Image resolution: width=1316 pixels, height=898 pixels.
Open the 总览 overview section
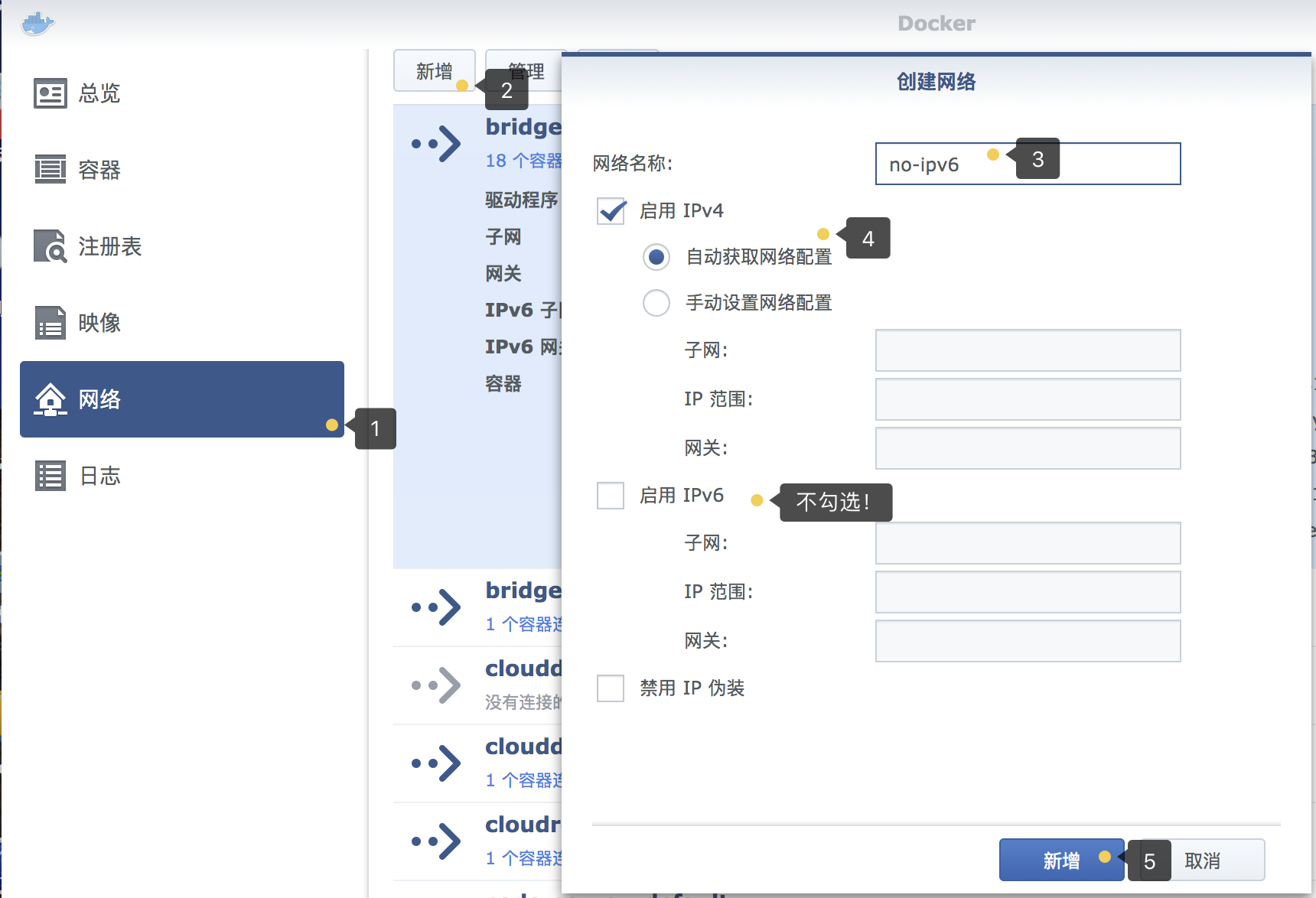(x=182, y=93)
